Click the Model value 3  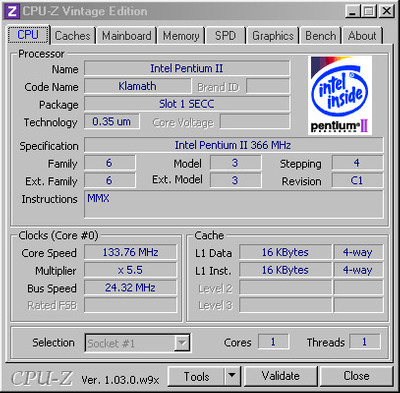(235, 163)
